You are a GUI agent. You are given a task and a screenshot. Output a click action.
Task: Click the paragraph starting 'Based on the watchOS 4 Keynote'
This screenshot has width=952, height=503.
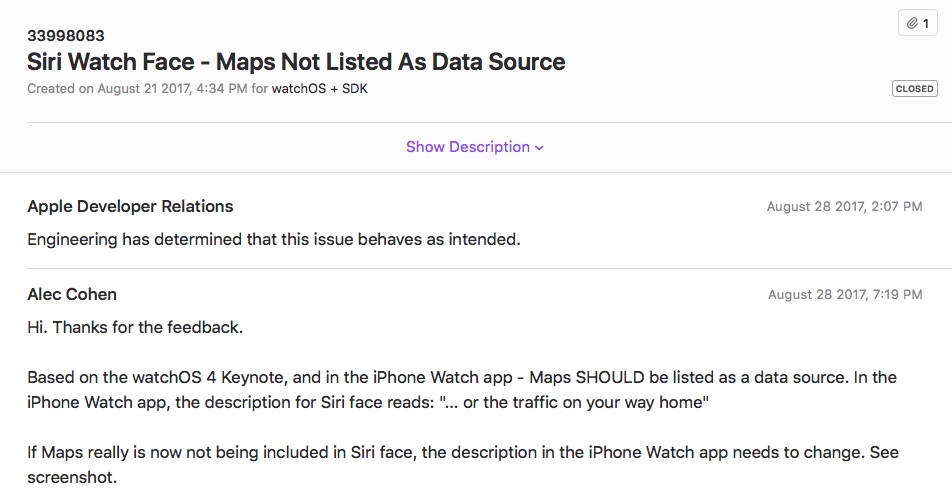462,390
